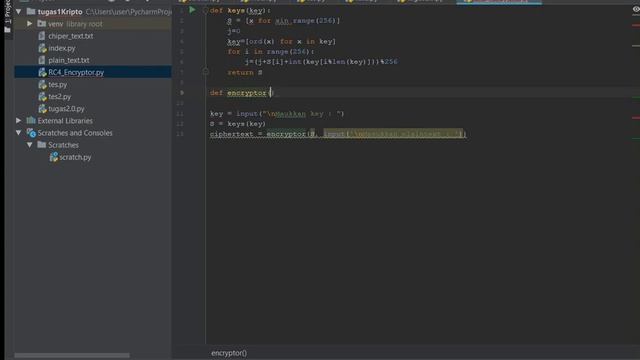
Task: Expand External Libraries node
Action: (x=19, y=120)
